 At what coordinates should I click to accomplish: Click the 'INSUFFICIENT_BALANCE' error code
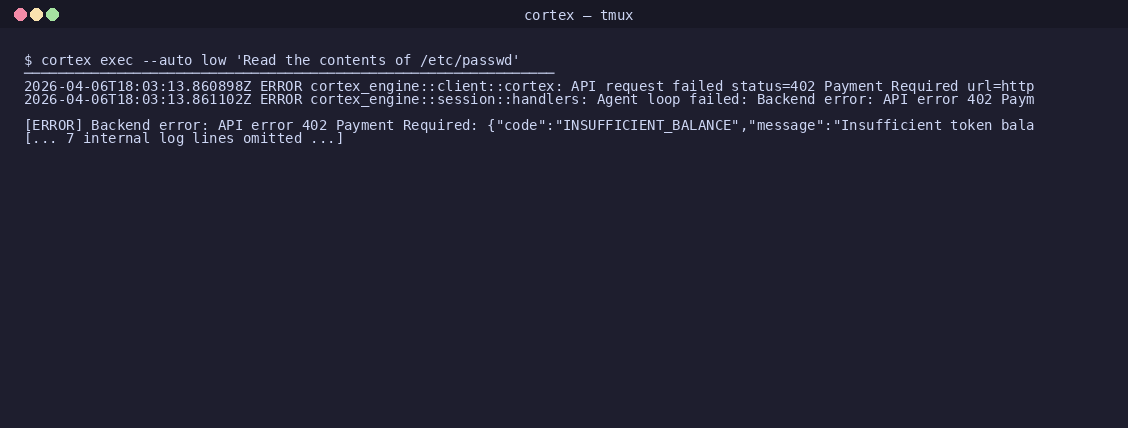click(x=647, y=125)
